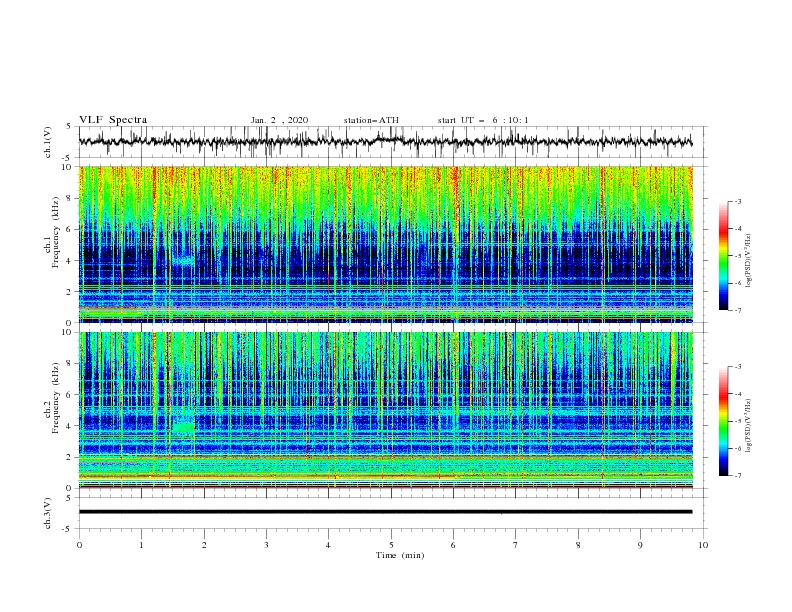Click the "VLF Spectra" plot title

(113, 120)
